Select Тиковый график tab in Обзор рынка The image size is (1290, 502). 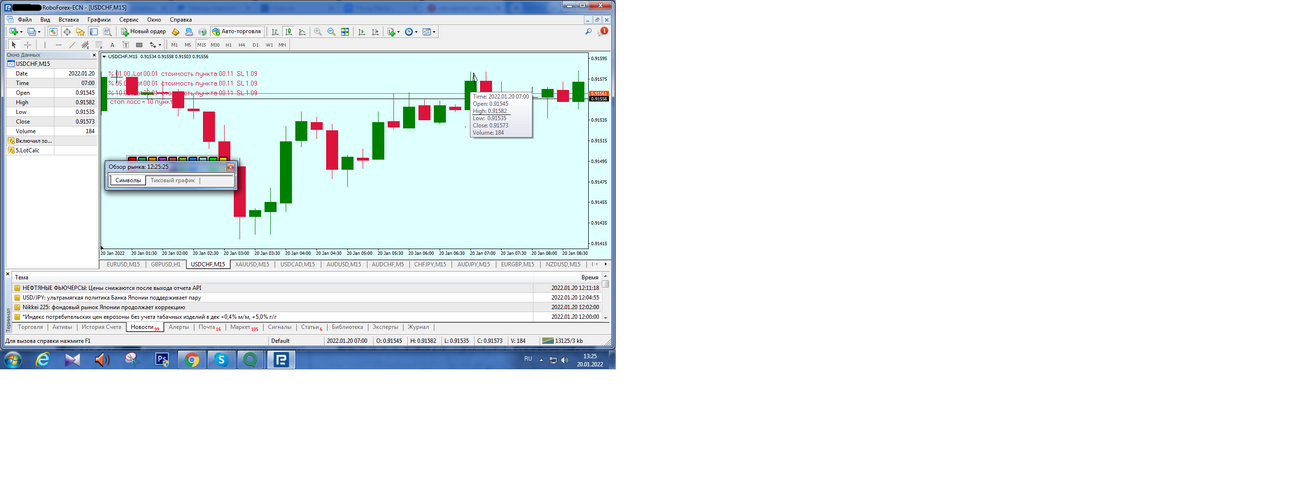tap(174, 181)
